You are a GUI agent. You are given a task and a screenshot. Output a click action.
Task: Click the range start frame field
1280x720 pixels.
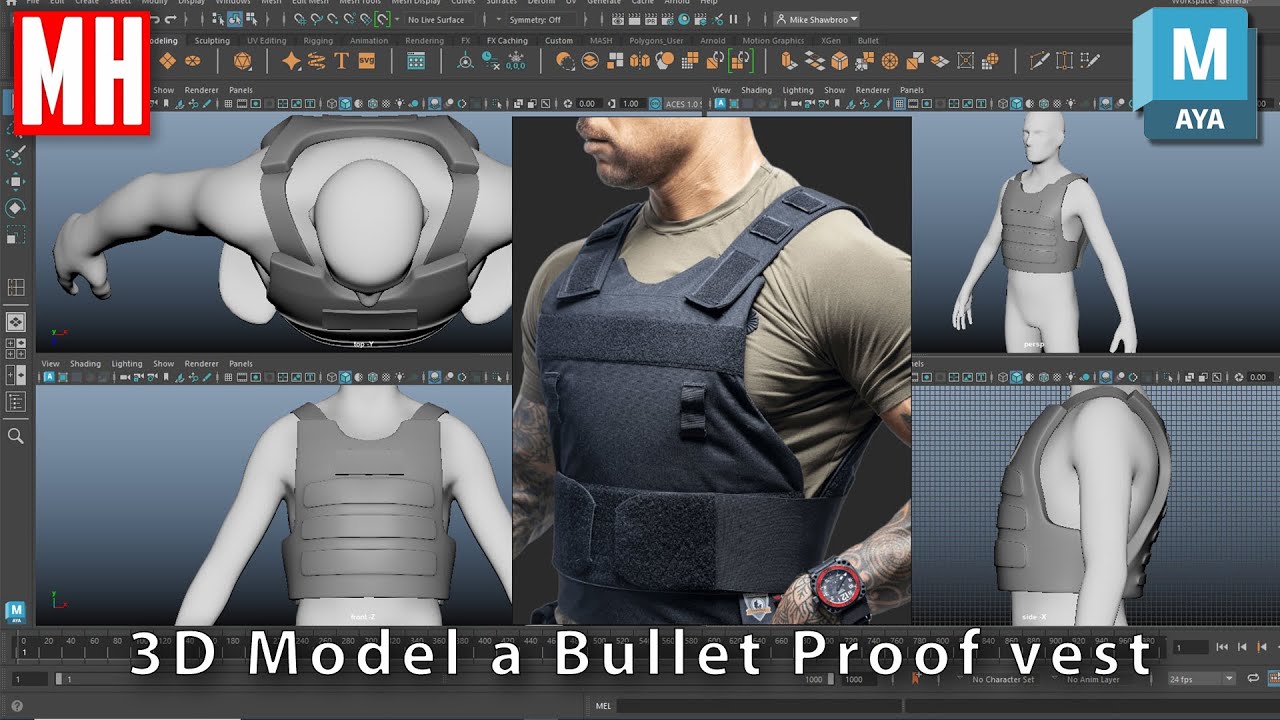28,679
